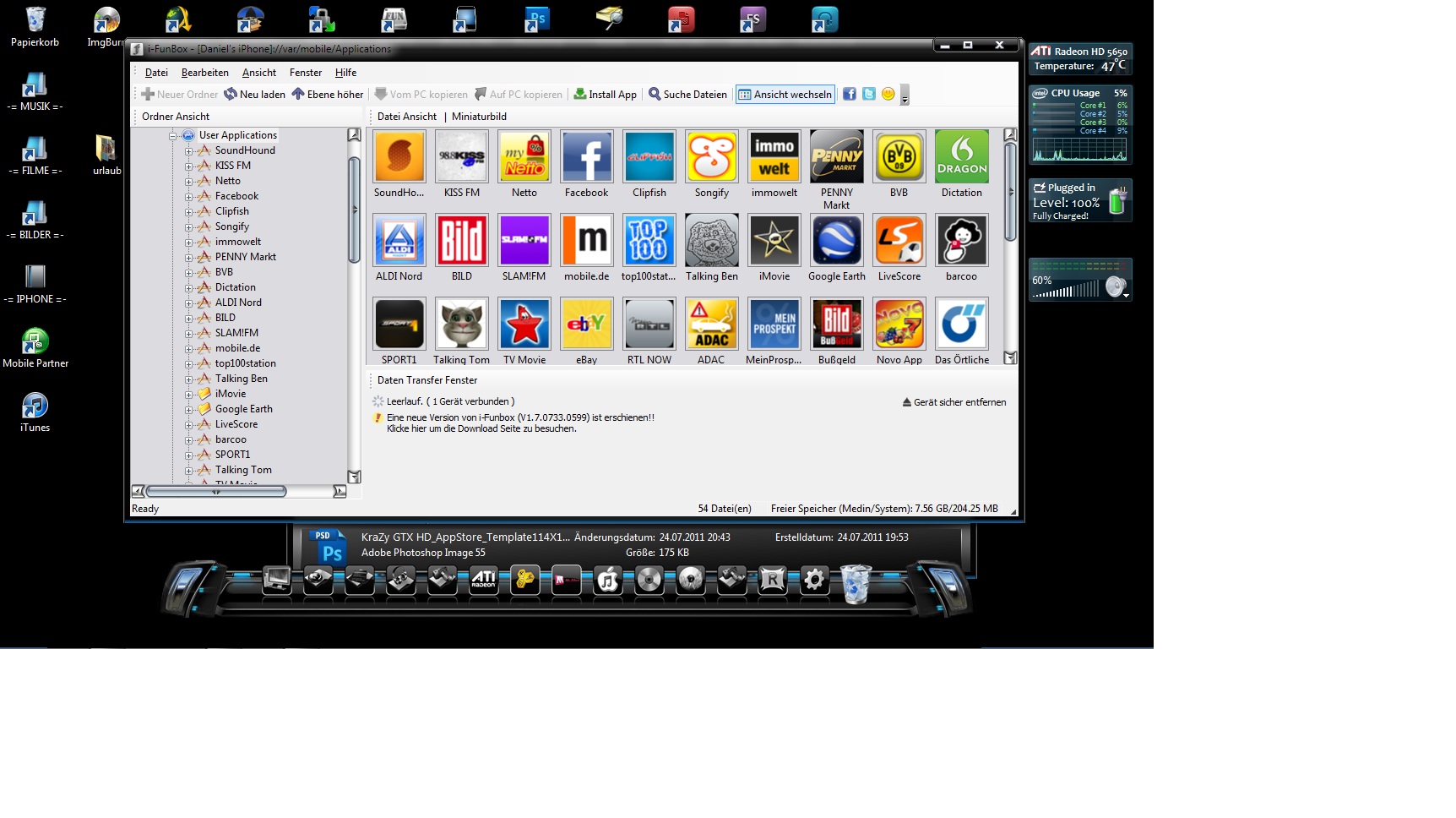Expand the KISS FM folder node
This screenshot has height=818, width=1456.
(189, 166)
